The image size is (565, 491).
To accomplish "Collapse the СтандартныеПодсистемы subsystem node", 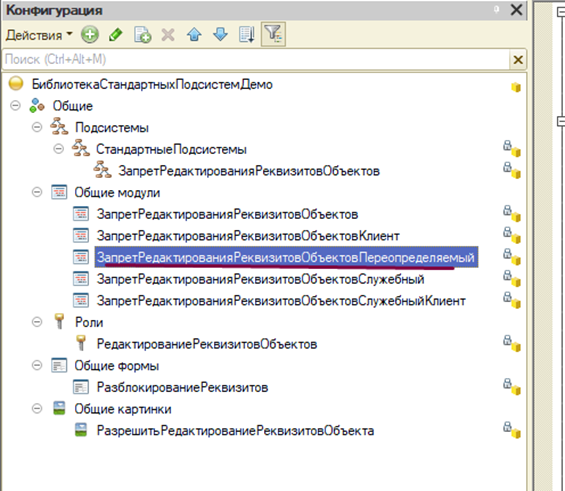I will coord(58,148).
